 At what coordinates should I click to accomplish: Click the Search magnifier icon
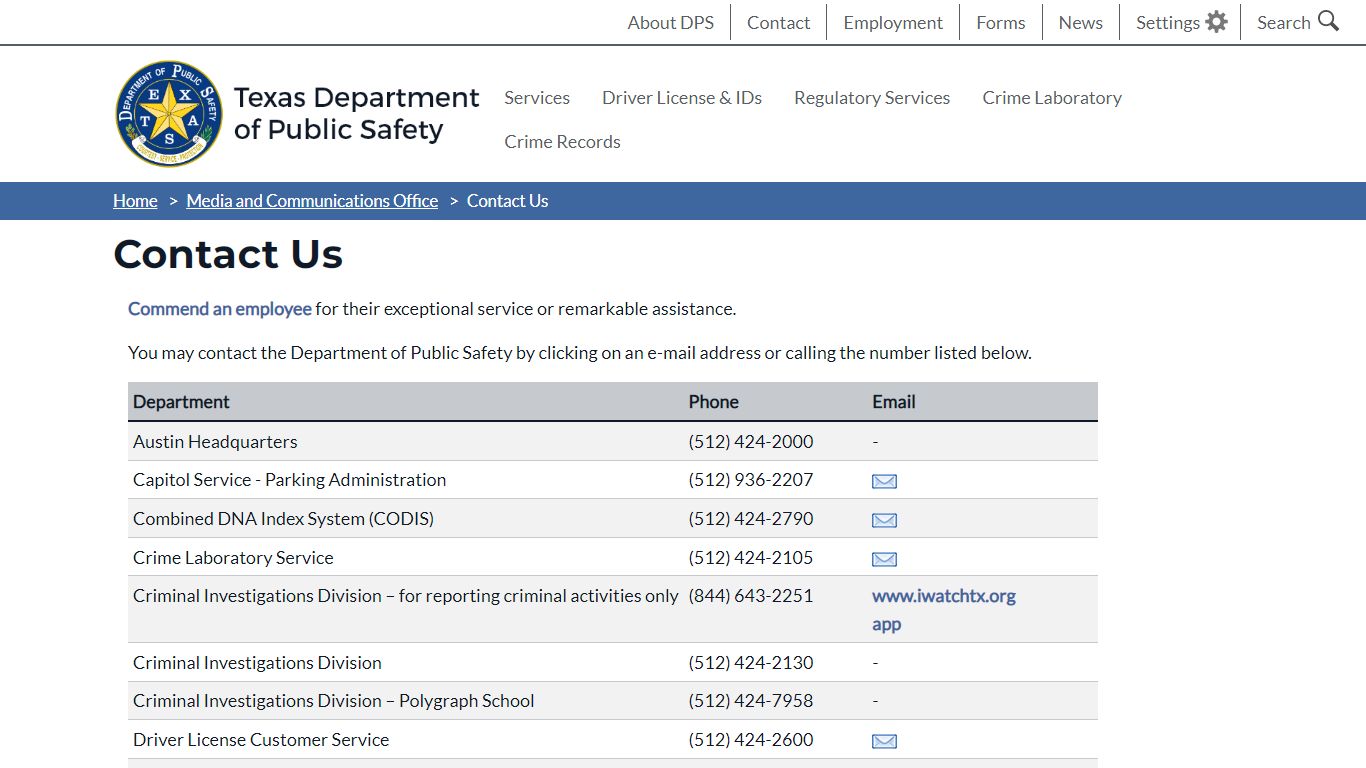(1328, 21)
